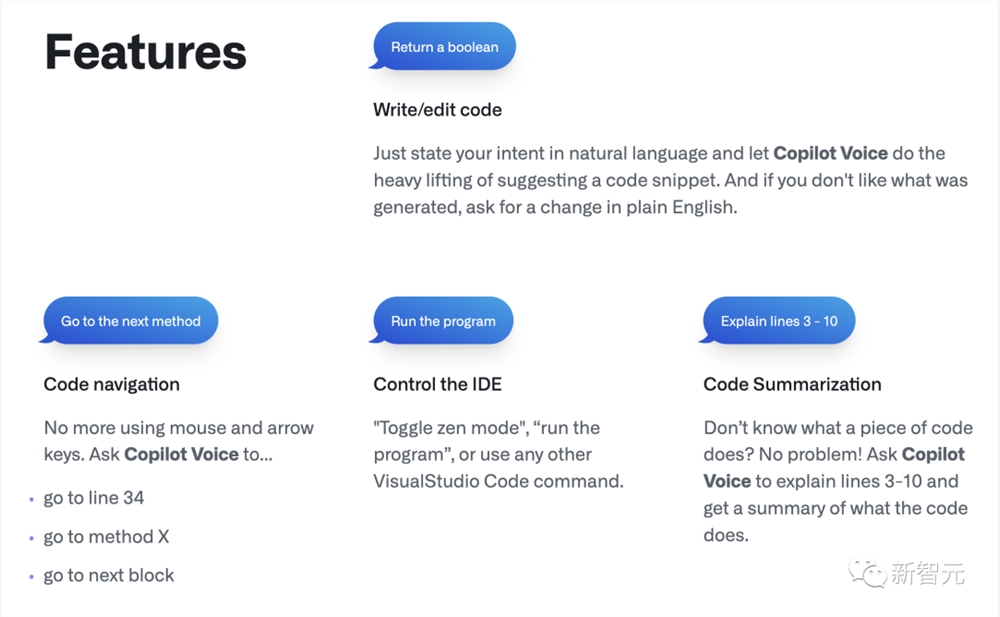Click bullet dot beside 'go to line 34'
Viewport: 1000px width, 617px height.
[x=31, y=500]
